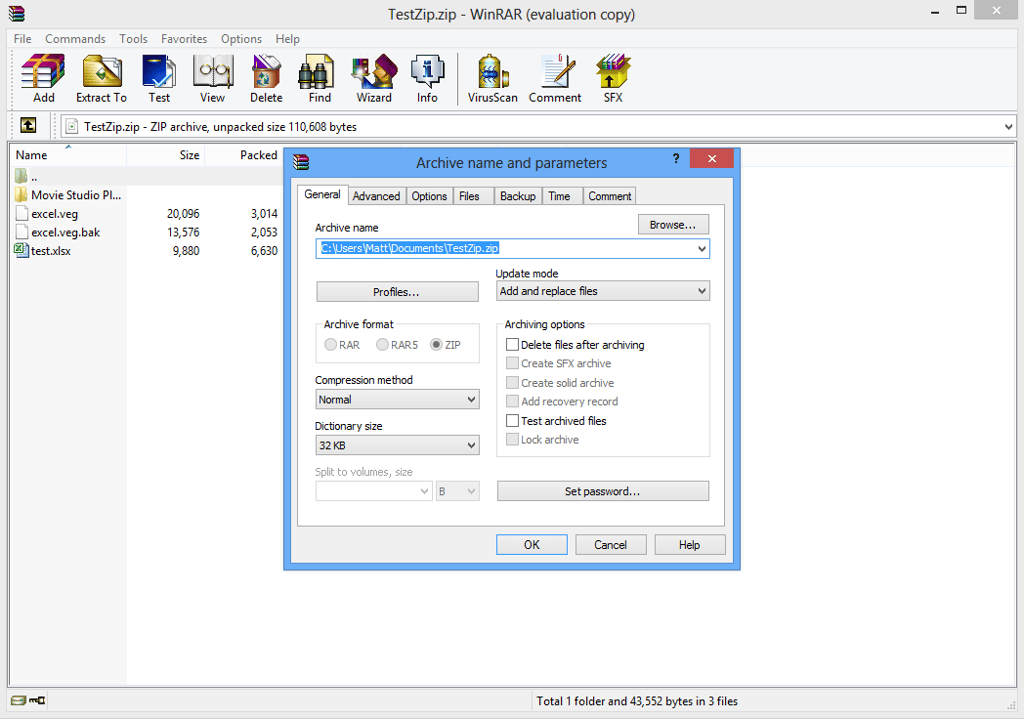Image resolution: width=1024 pixels, height=719 pixels.
Task: Open the Update mode dropdown
Action: 602,291
